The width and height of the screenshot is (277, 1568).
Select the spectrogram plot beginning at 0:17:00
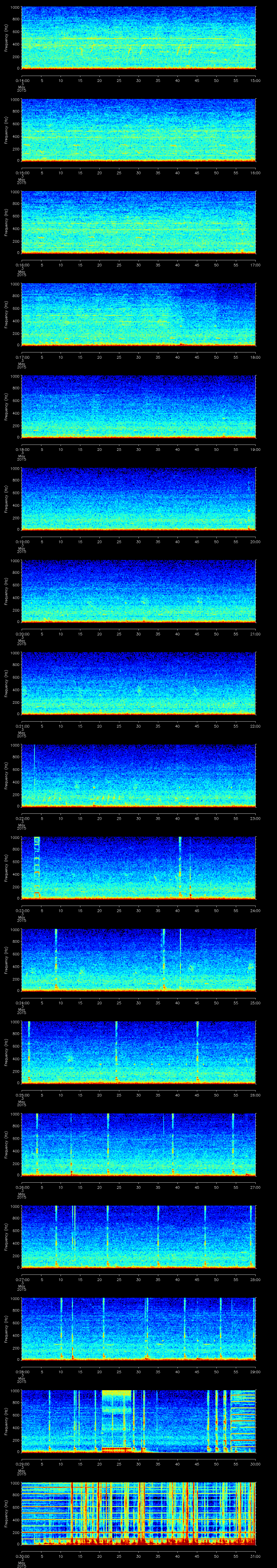pos(138,315)
